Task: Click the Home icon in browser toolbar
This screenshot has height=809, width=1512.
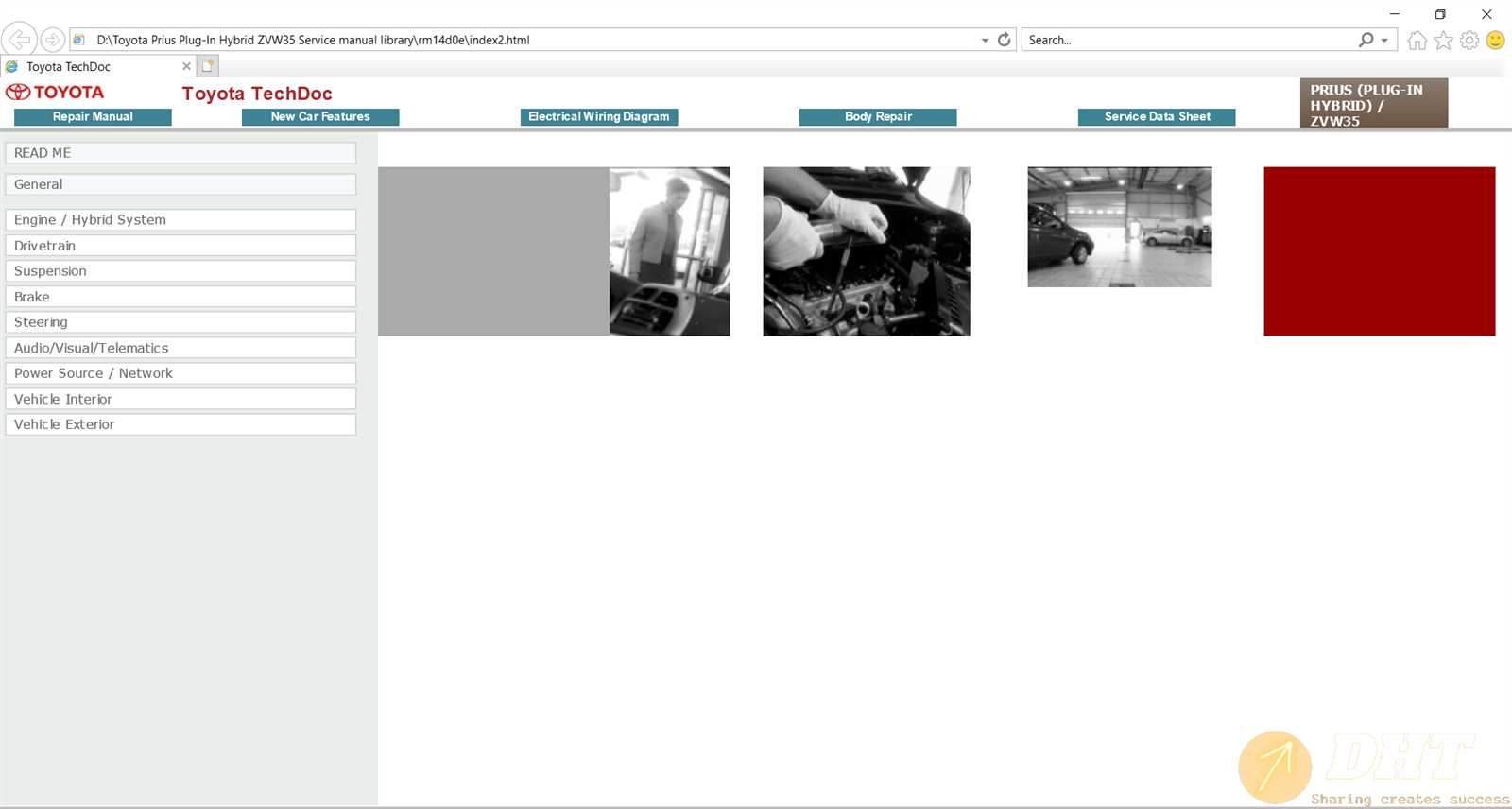Action: [x=1417, y=40]
